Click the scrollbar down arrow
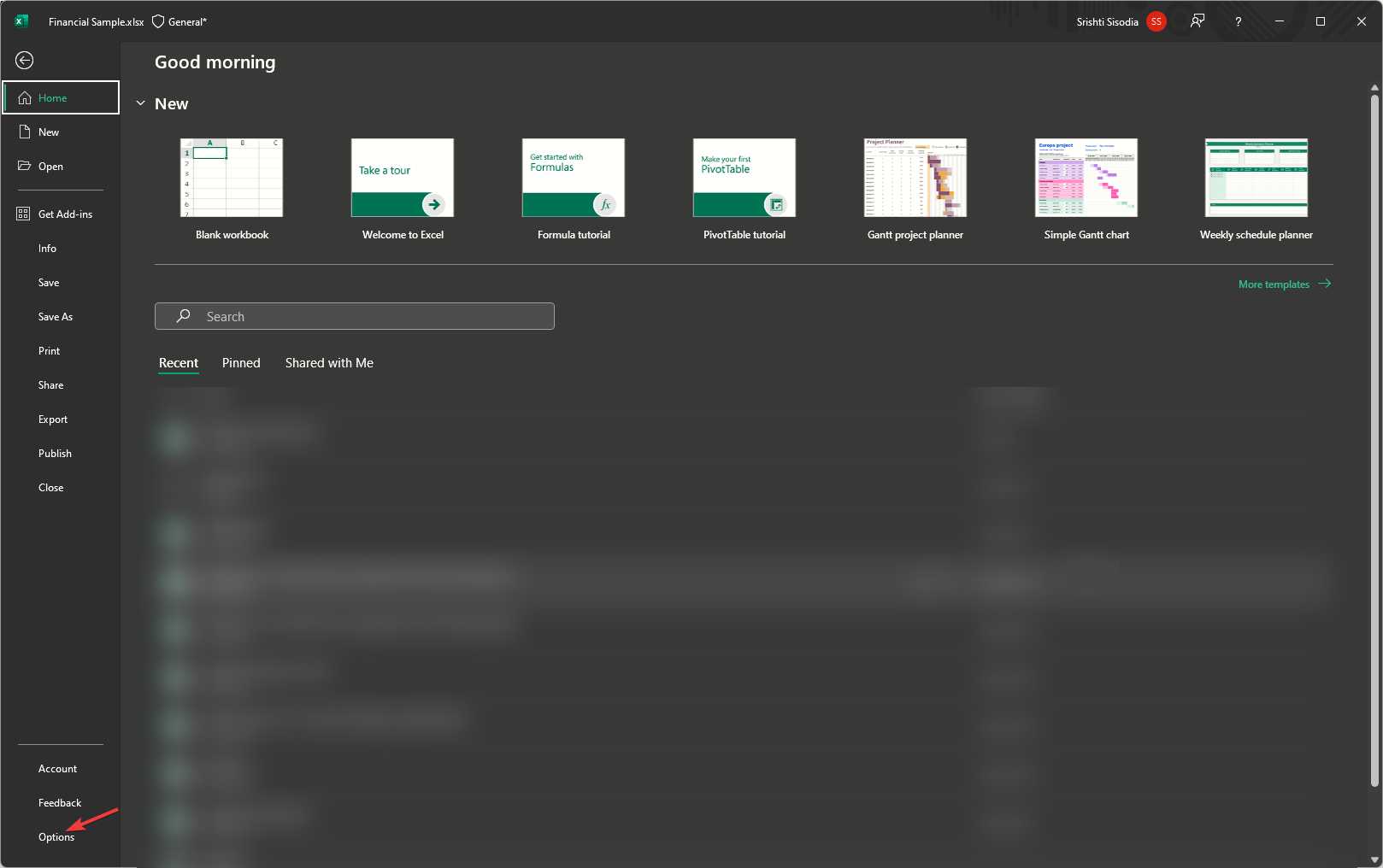 [x=1374, y=859]
